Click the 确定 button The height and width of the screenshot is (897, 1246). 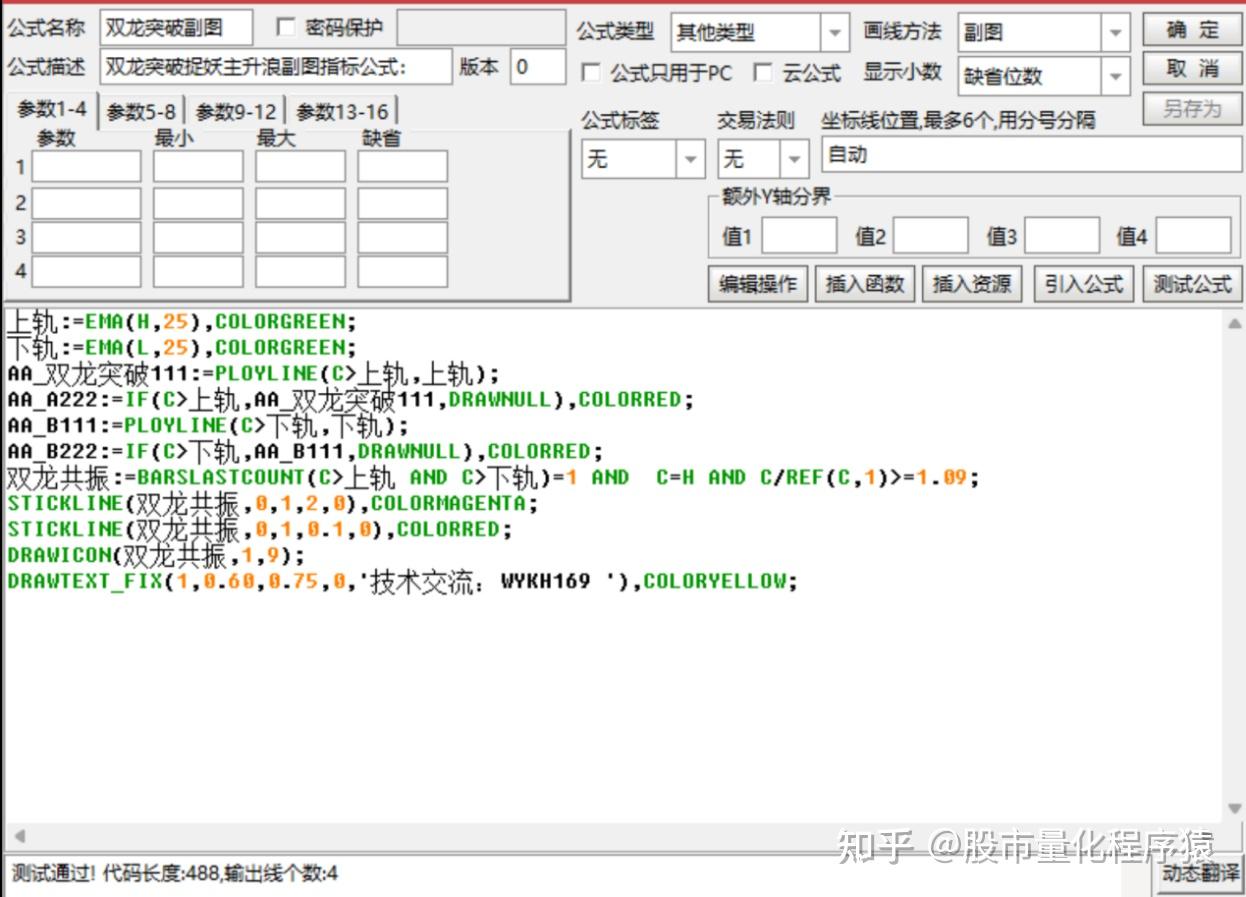(x=1192, y=30)
